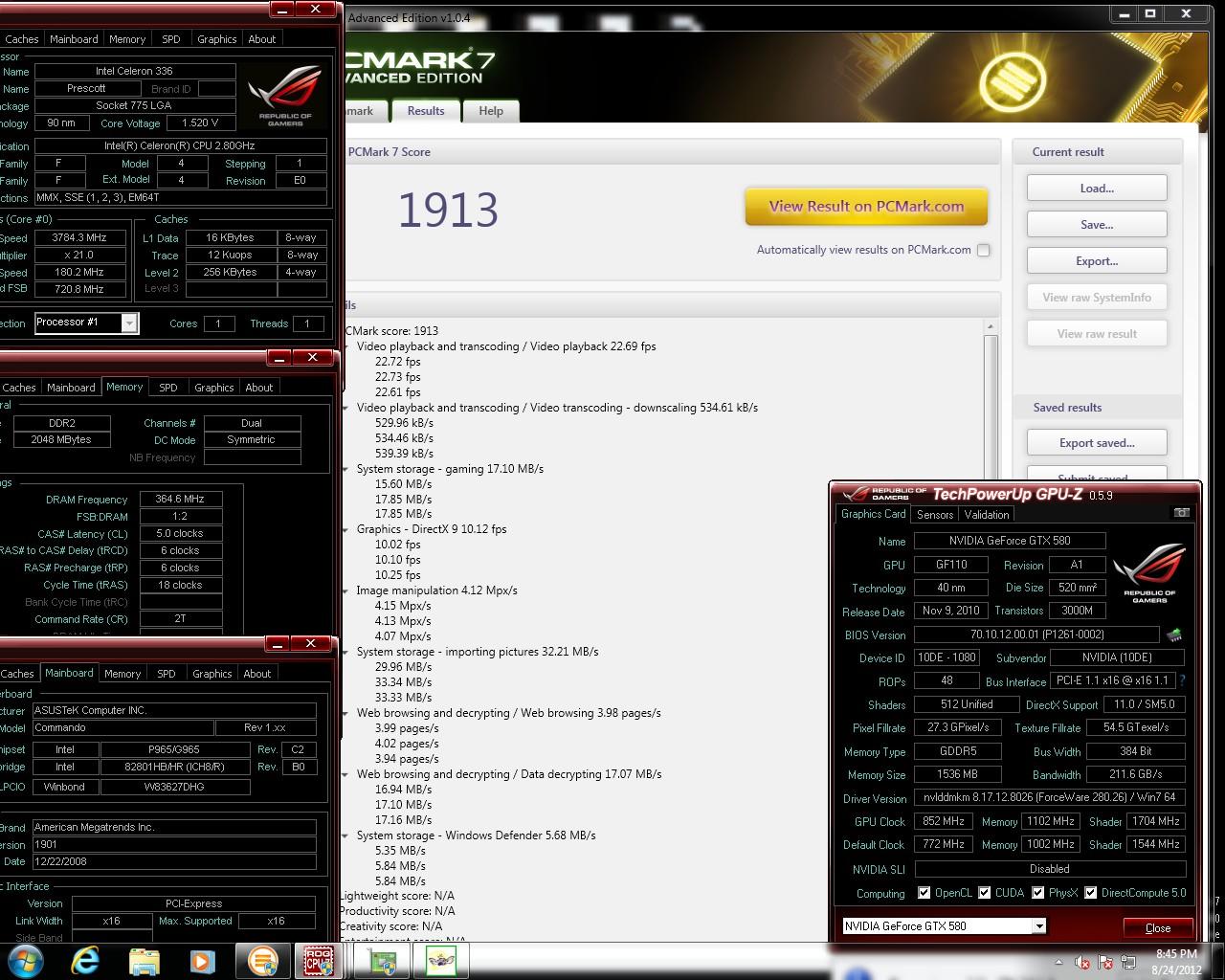Toggle the PhysX checkbox in GPU-Z

click(1037, 893)
